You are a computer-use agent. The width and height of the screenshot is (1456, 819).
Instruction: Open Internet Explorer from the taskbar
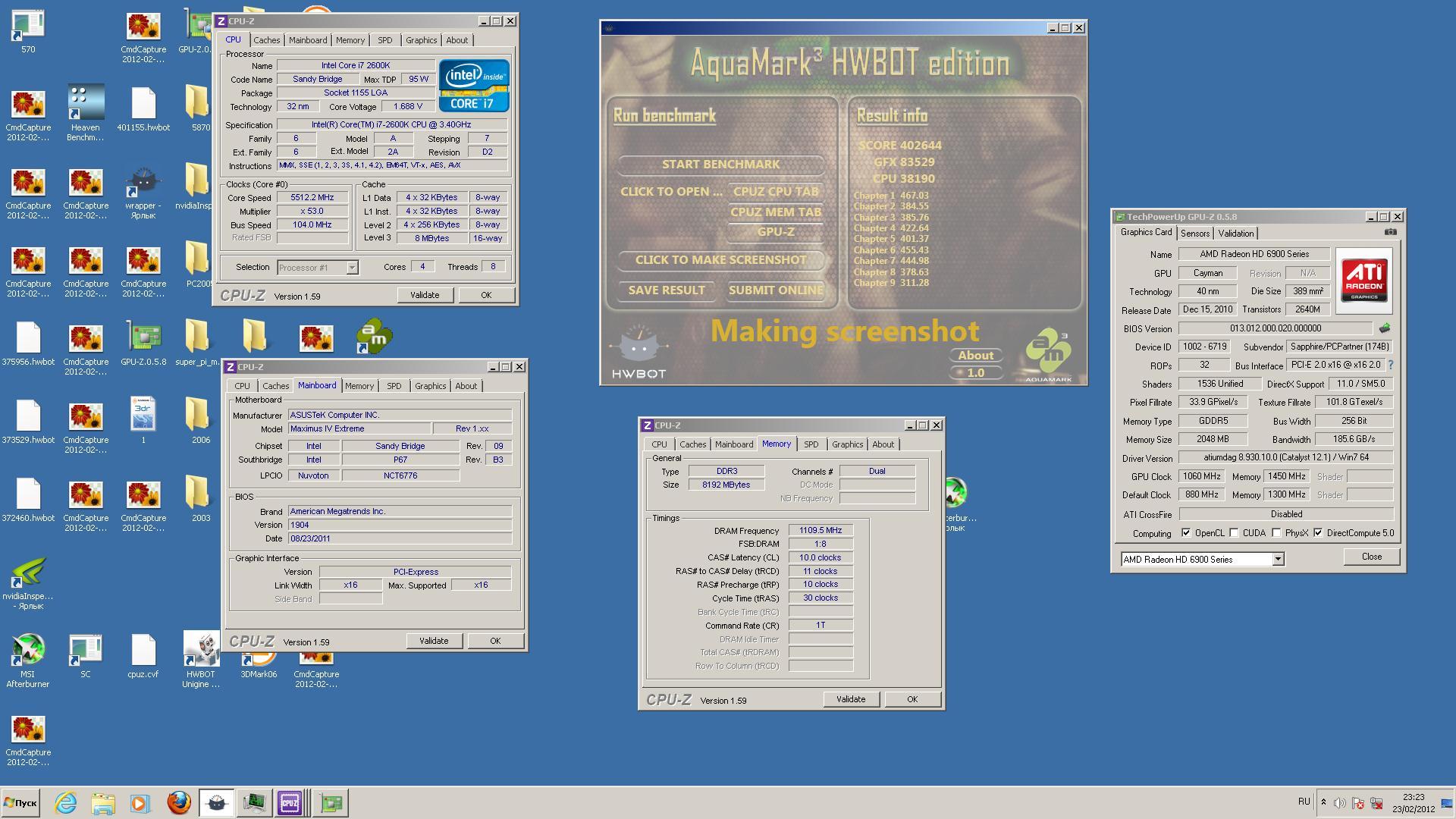(x=66, y=802)
